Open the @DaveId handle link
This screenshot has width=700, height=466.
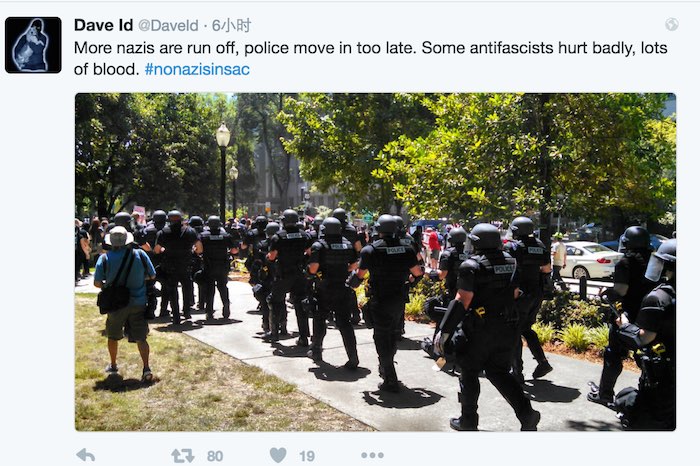(x=168, y=25)
